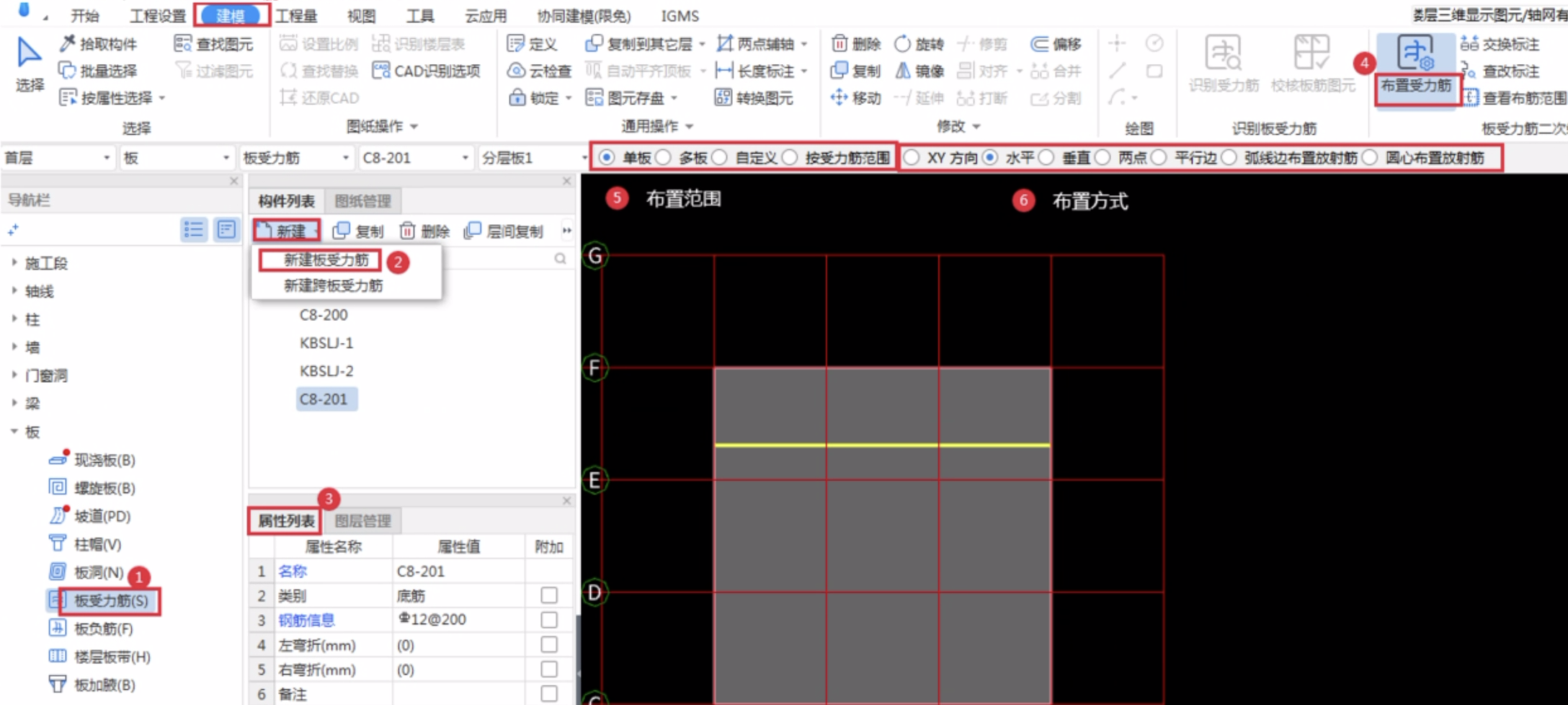Choose 新建板受力筋 menu entry

[x=326, y=260]
